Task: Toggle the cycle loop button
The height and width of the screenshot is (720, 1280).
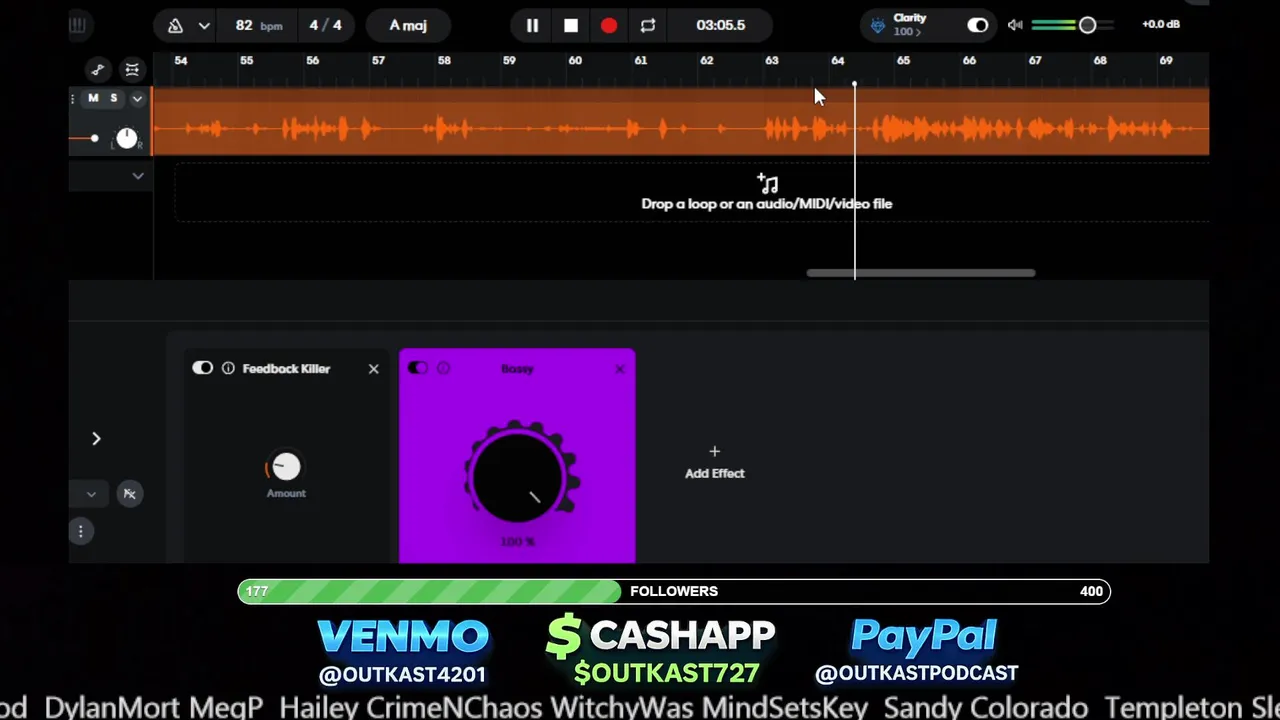Action: tap(648, 25)
